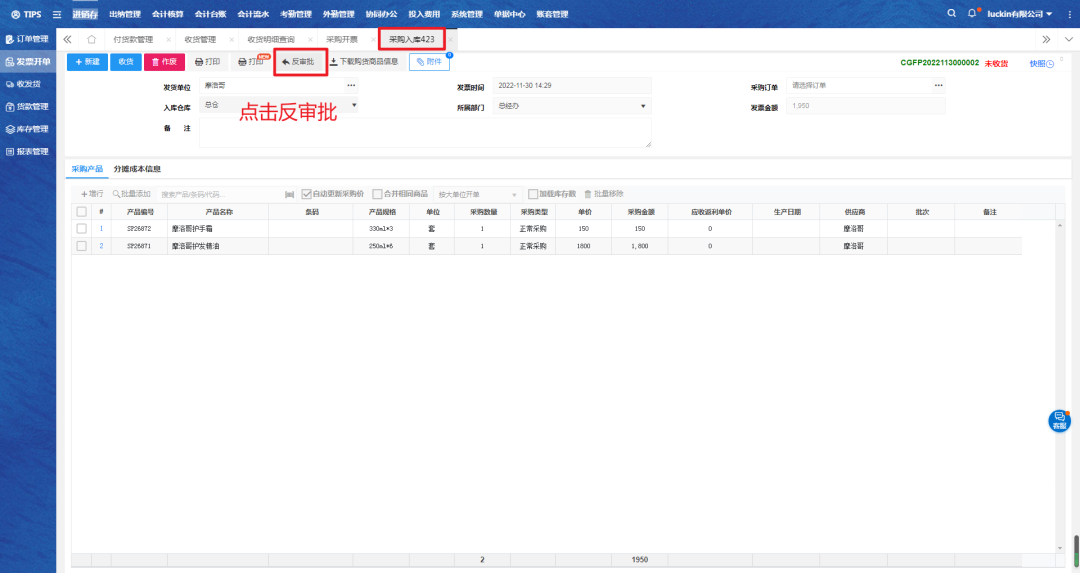Open 会计核算 in top menu

pyautogui.click(x=167, y=14)
